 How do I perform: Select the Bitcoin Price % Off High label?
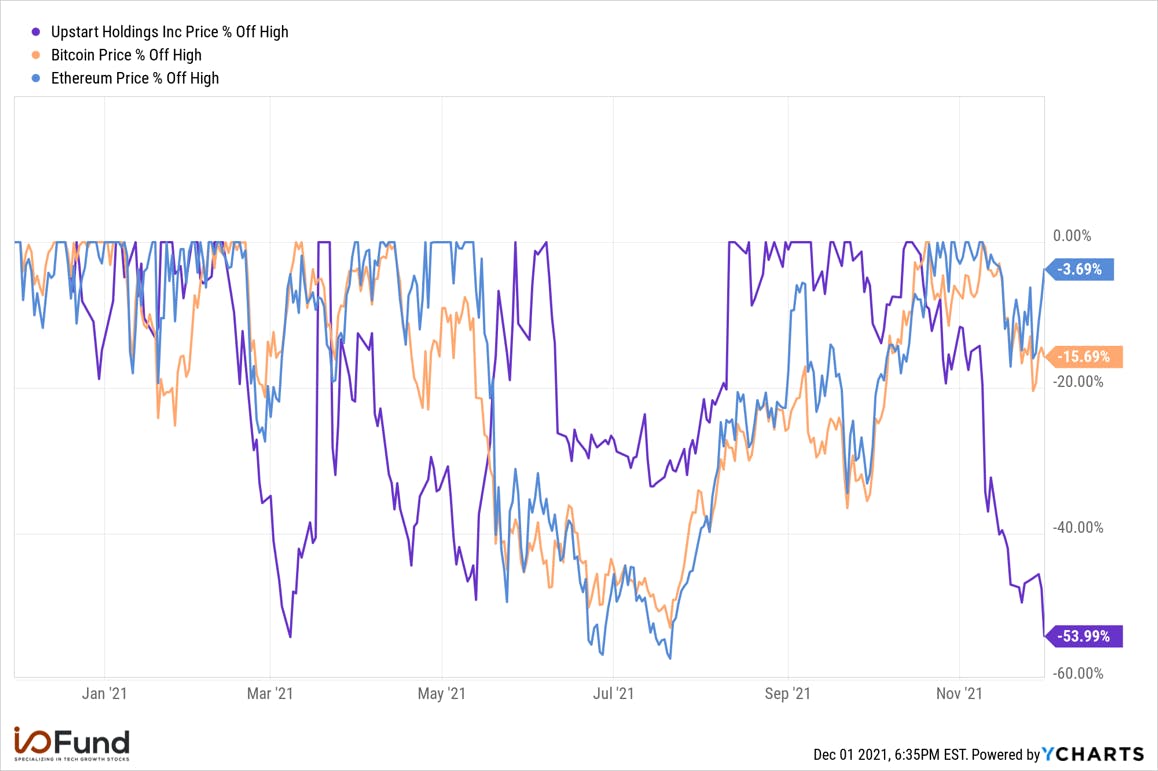click(x=126, y=55)
